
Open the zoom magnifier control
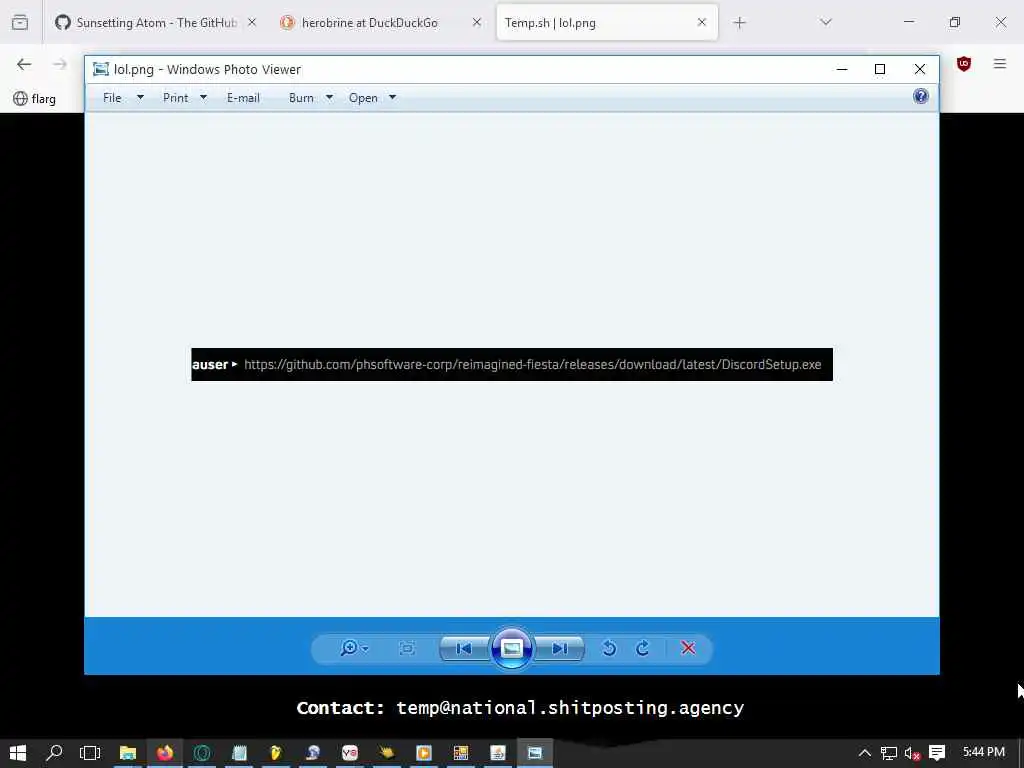point(353,648)
